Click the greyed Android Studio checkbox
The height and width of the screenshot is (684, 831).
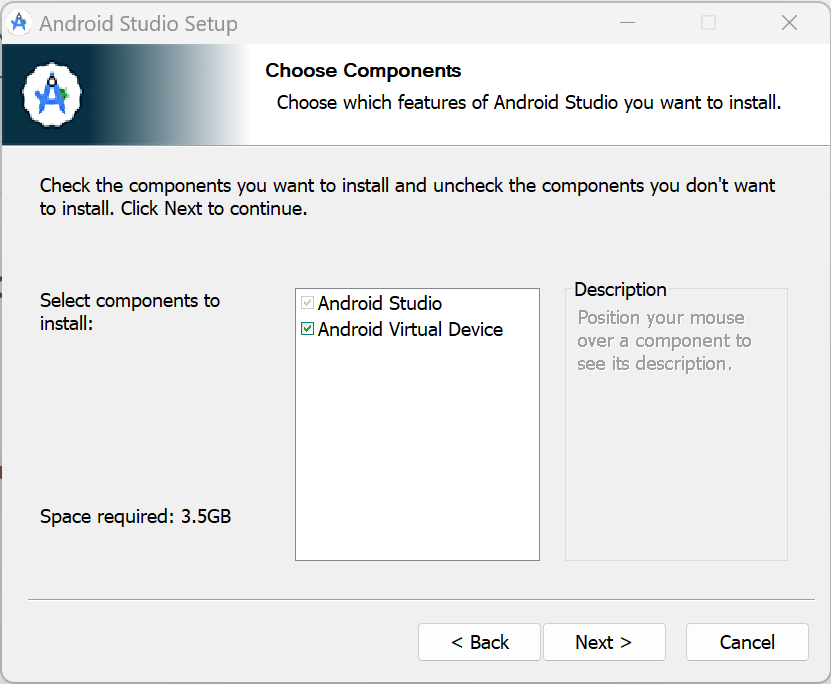[x=307, y=303]
